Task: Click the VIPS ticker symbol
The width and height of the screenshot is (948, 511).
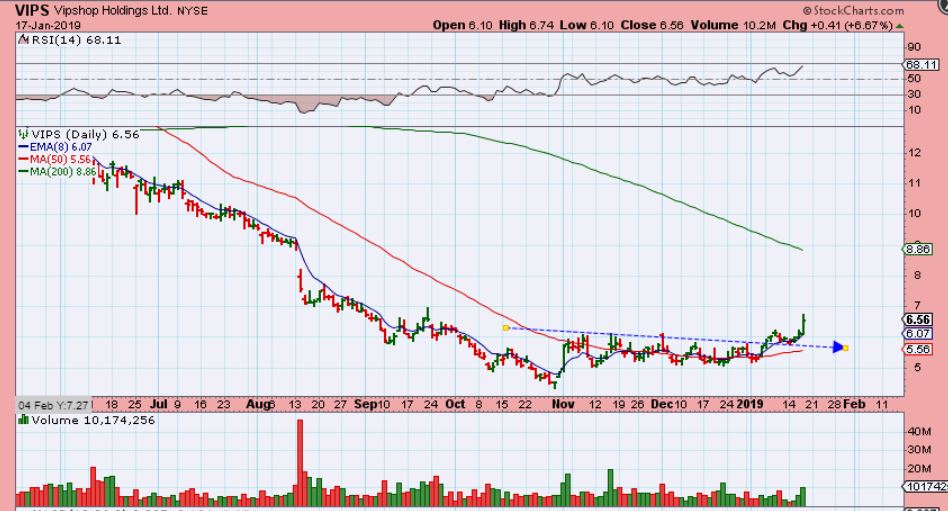Action: (x=32, y=10)
